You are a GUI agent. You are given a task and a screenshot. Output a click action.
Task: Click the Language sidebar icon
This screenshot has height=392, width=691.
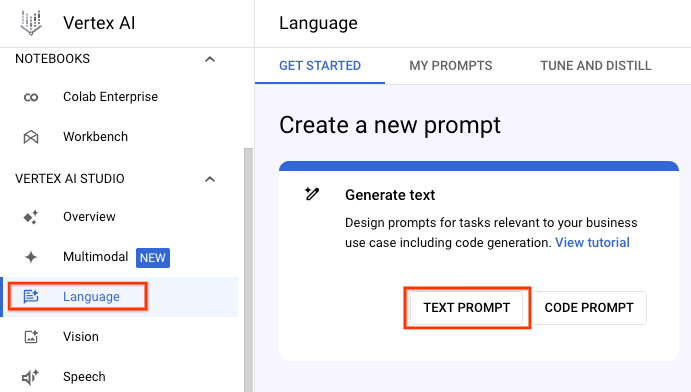(31, 296)
